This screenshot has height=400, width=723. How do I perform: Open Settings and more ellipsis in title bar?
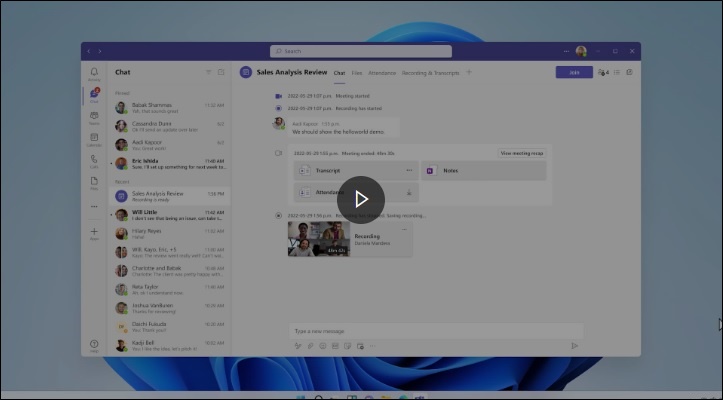click(566, 51)
